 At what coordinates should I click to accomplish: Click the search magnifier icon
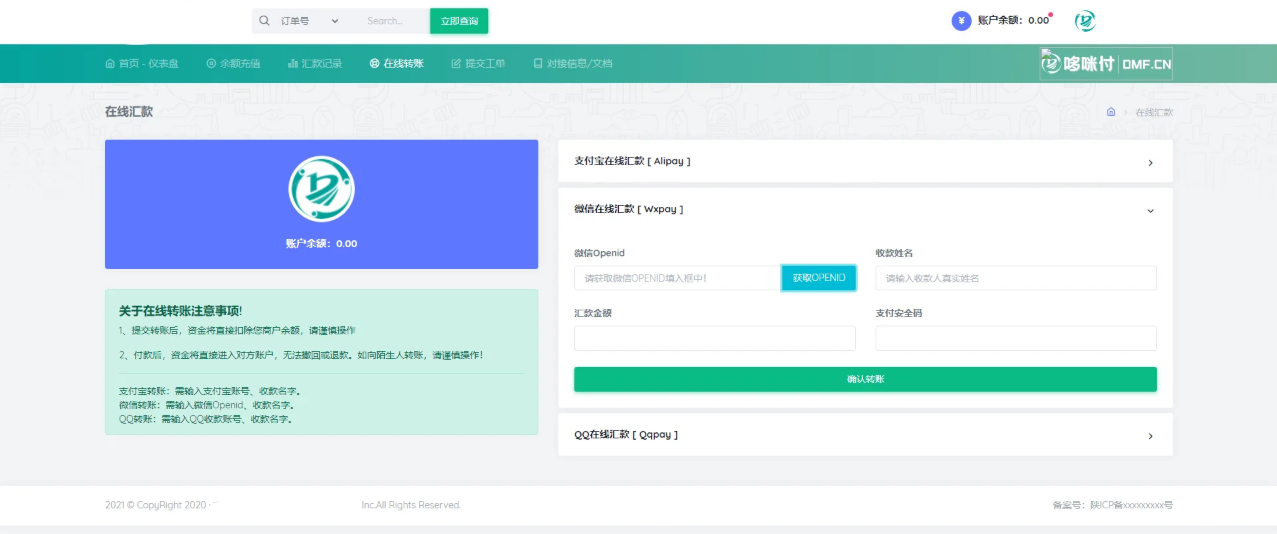265,21
